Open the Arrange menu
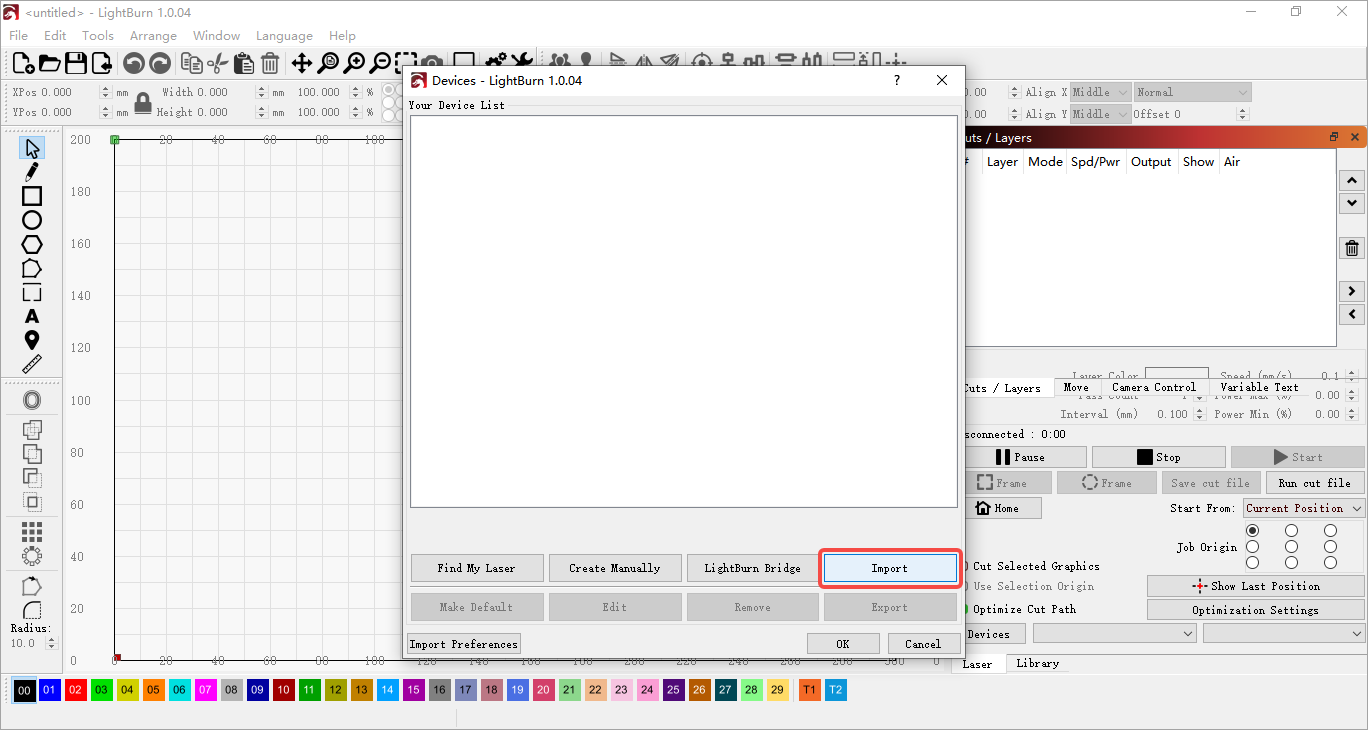1368x730 pixels. click(153, 35)
